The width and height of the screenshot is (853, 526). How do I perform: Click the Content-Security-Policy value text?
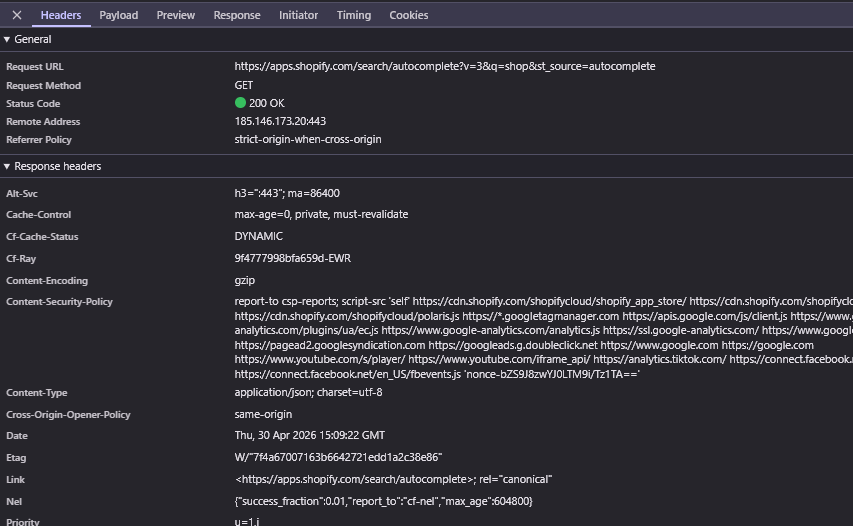(543, 338)
